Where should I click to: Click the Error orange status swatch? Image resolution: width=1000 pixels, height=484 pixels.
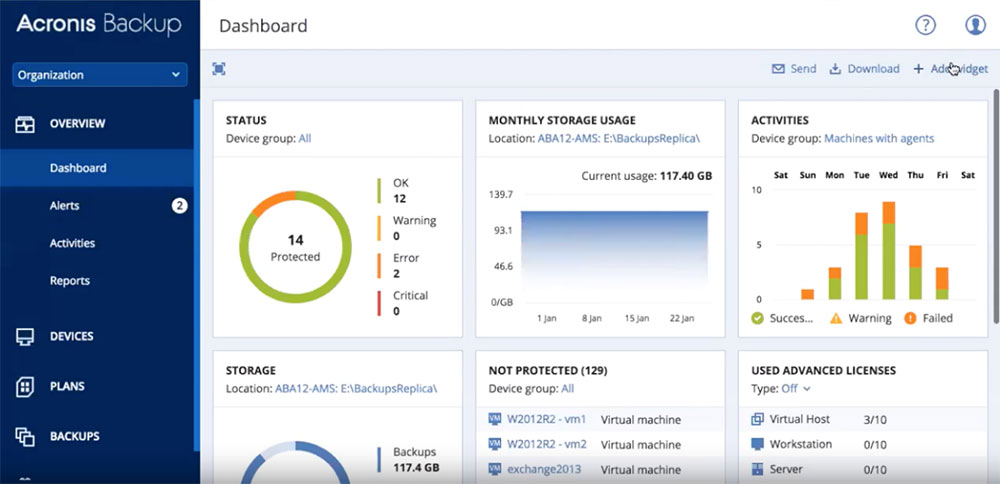click(x=379, y=266)
